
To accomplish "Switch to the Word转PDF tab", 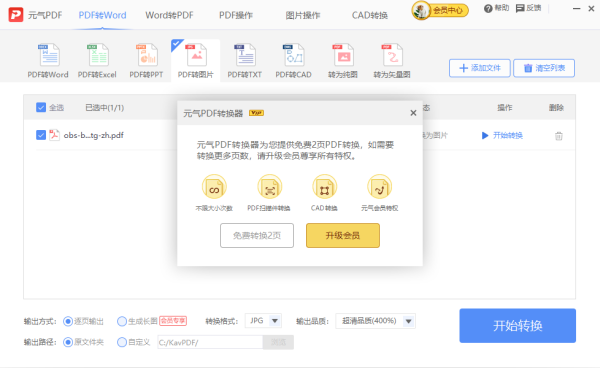I will tap(169, 15).
